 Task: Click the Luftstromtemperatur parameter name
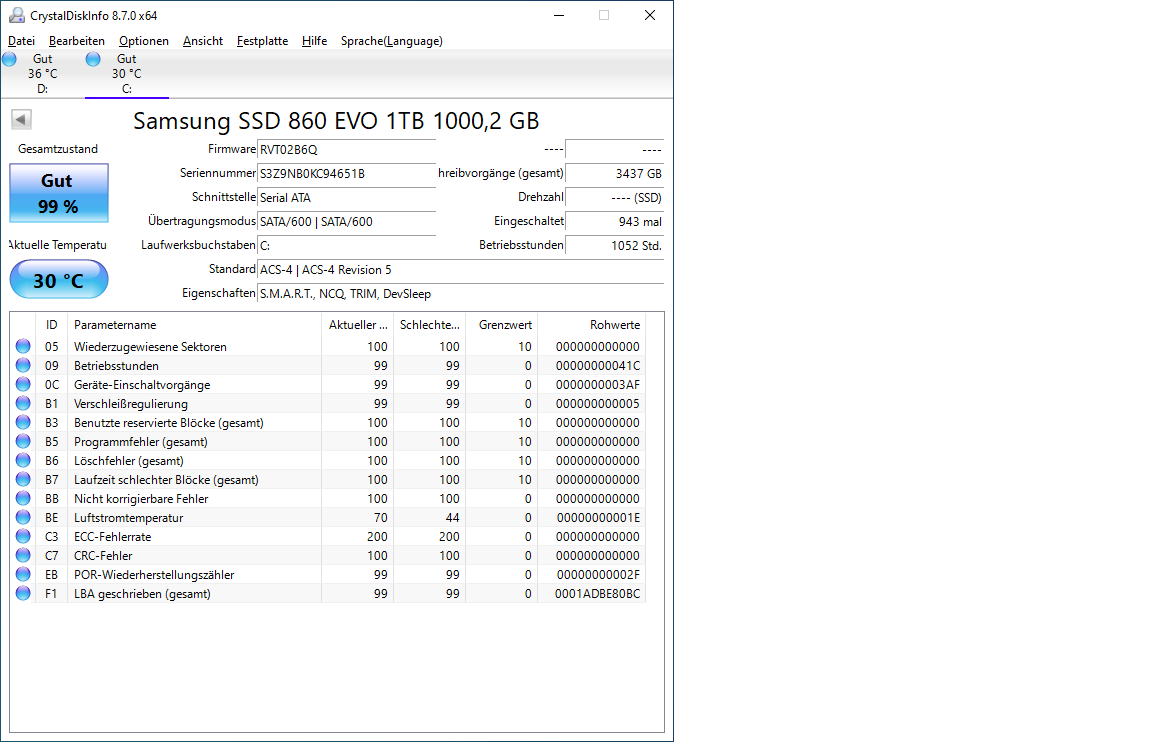pos(129,518)
